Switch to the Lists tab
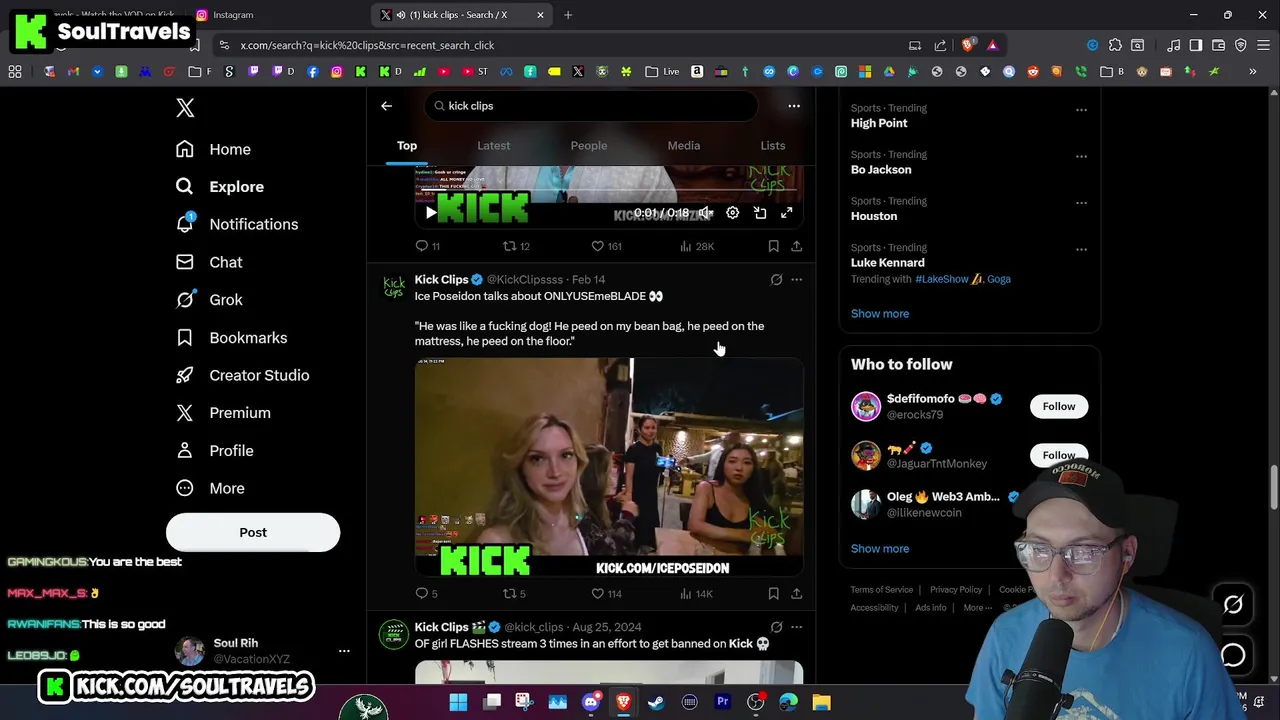Screen dimensions: 1280x720 coord(773,146)
